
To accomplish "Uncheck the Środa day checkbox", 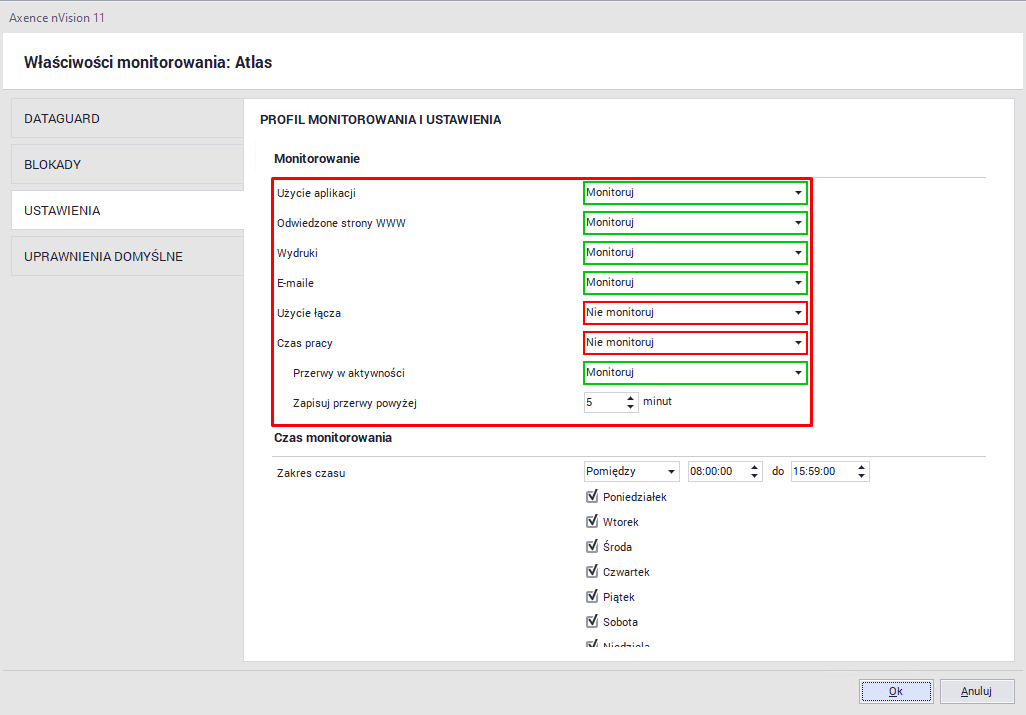I will coord(591,546).
